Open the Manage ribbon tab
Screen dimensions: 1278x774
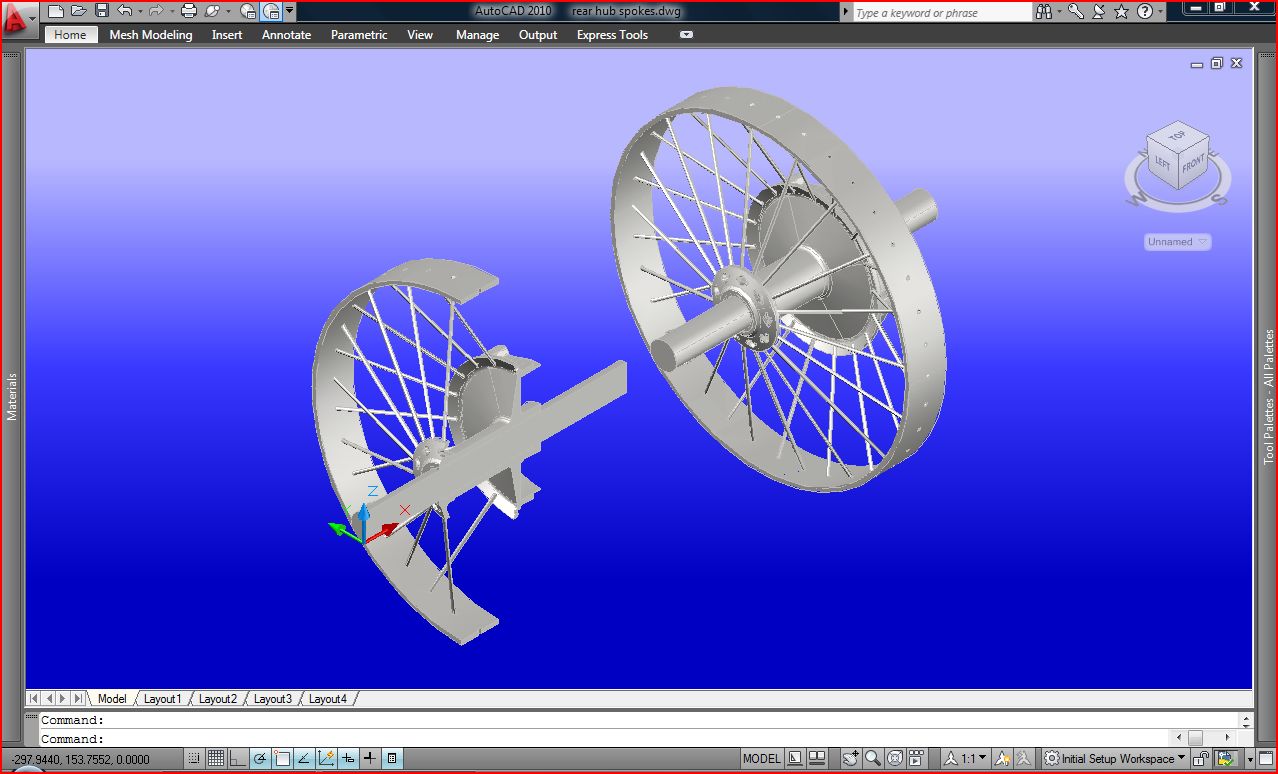(477, 35)
